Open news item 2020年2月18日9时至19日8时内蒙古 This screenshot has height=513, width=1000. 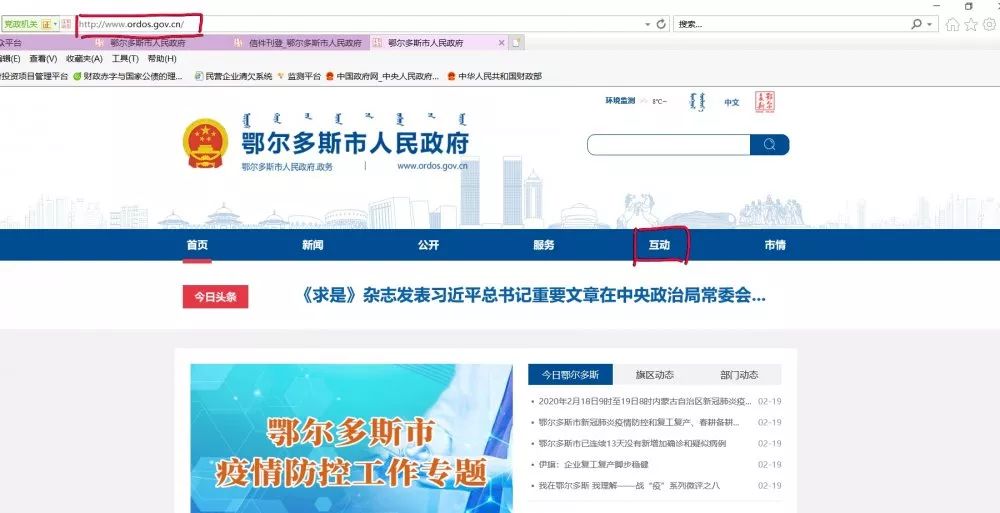645,401
